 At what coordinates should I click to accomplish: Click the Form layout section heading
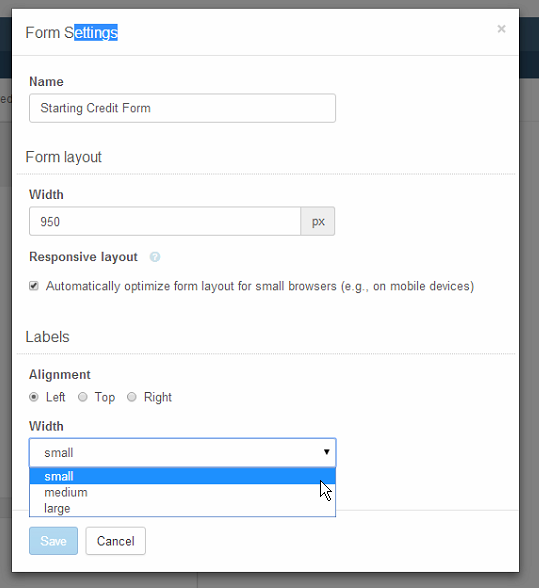63,157
